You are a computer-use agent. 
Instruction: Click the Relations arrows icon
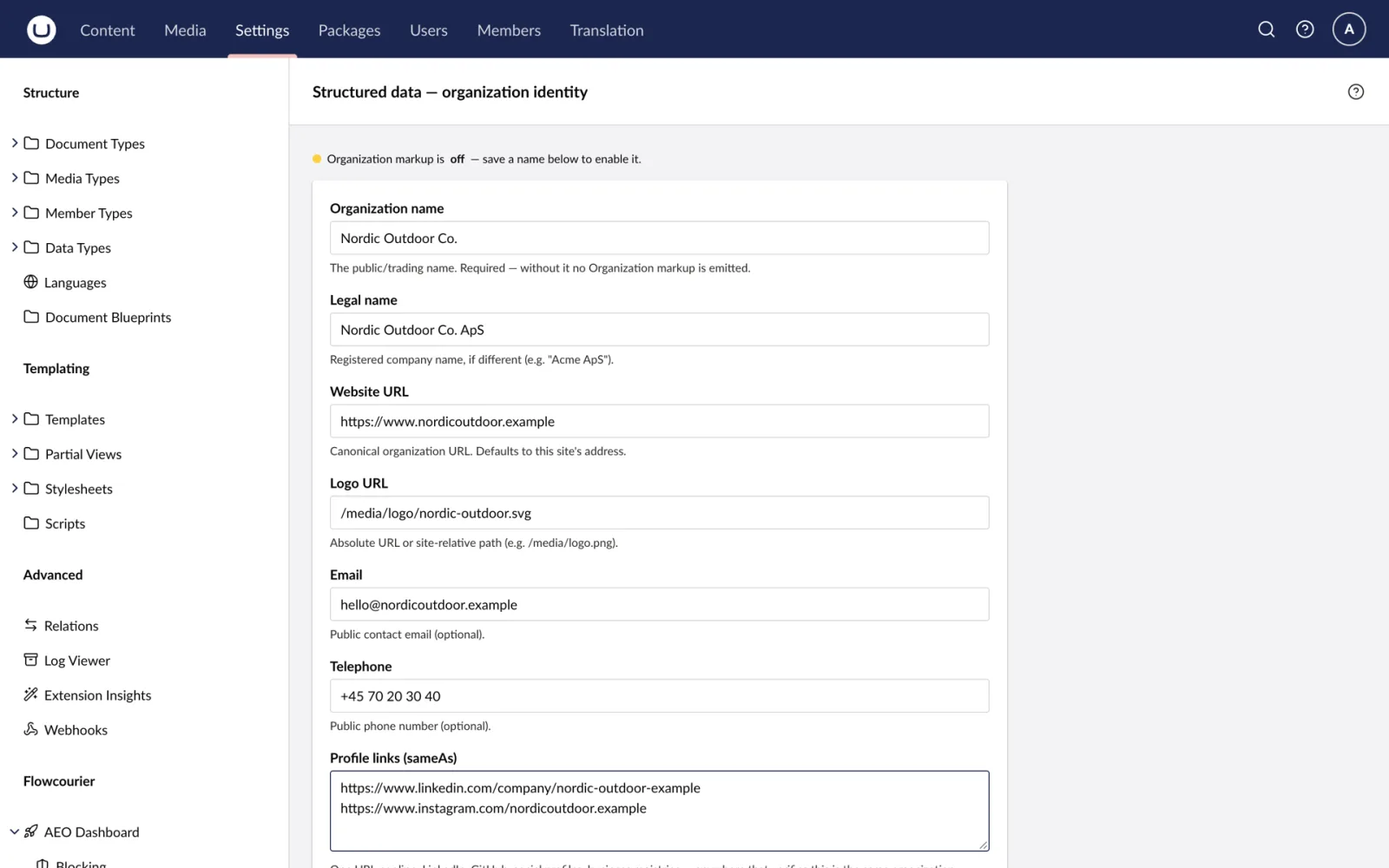pos(31,625)
